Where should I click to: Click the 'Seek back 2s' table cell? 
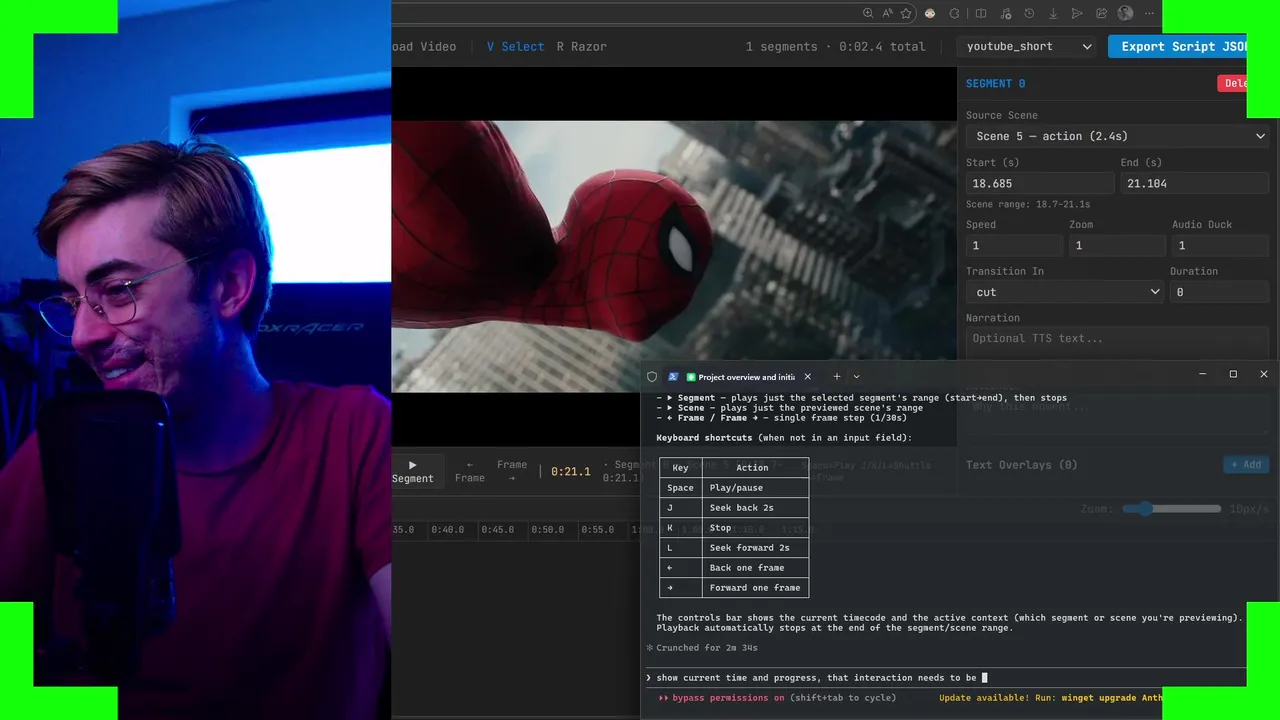click(755, 508)
